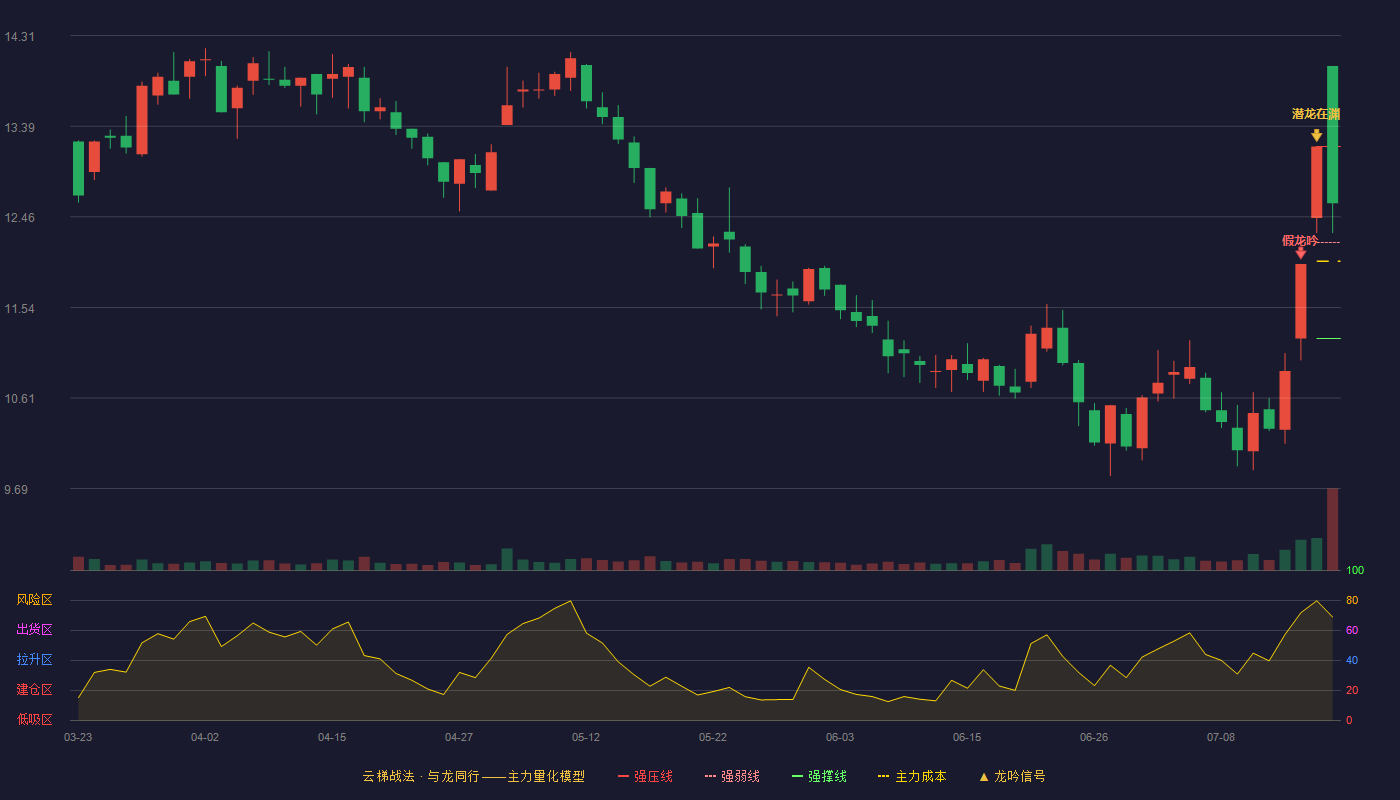Screen dimensions: 1400x800
Task: Click the 低吸区 zone label
Action: click(x=34, y=719)
